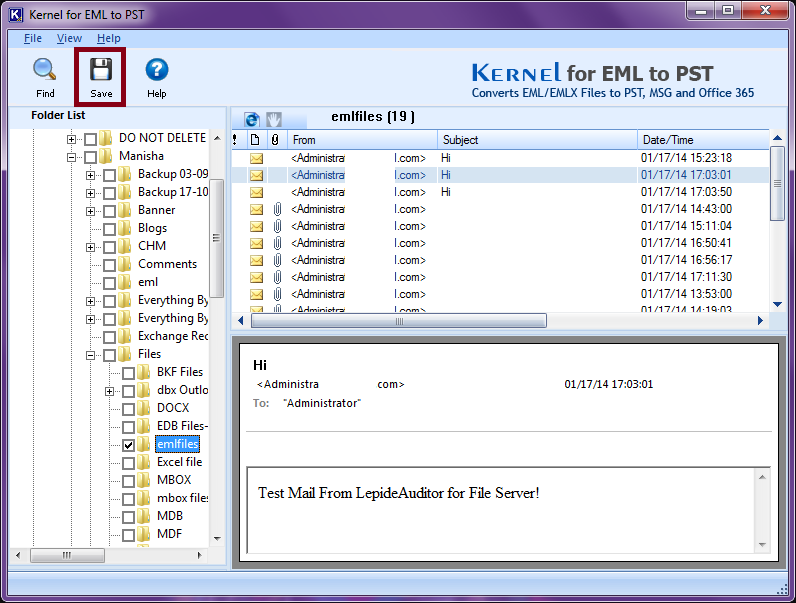
Task: Click the Find magnifier toolbar icon
Action: (x=45, y=70)
